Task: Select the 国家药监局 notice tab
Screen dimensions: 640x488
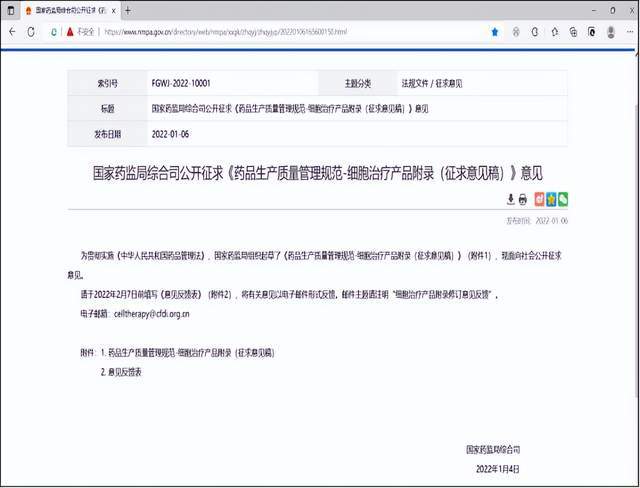Action: [x=60, y=10]
